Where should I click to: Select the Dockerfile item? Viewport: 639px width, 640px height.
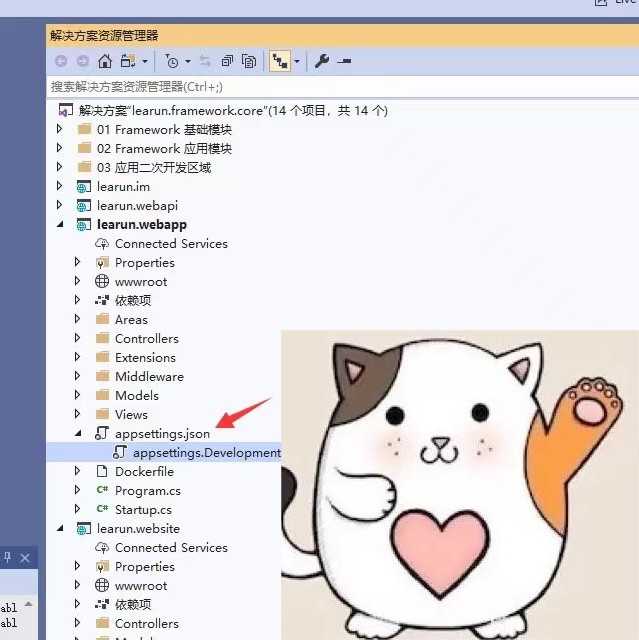tap(144, 471)
